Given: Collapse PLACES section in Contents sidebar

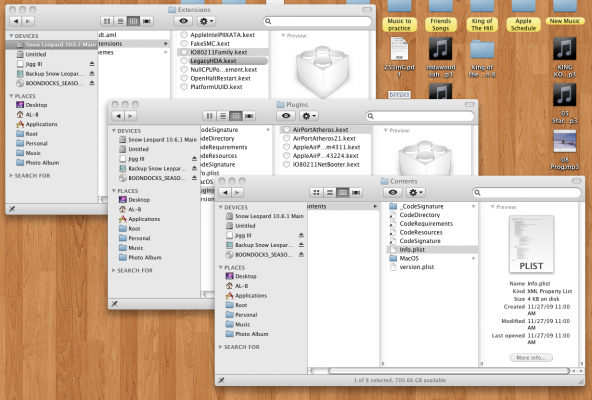Looking at the screenshot, I should pyautogui.click(x=221, y=267).
